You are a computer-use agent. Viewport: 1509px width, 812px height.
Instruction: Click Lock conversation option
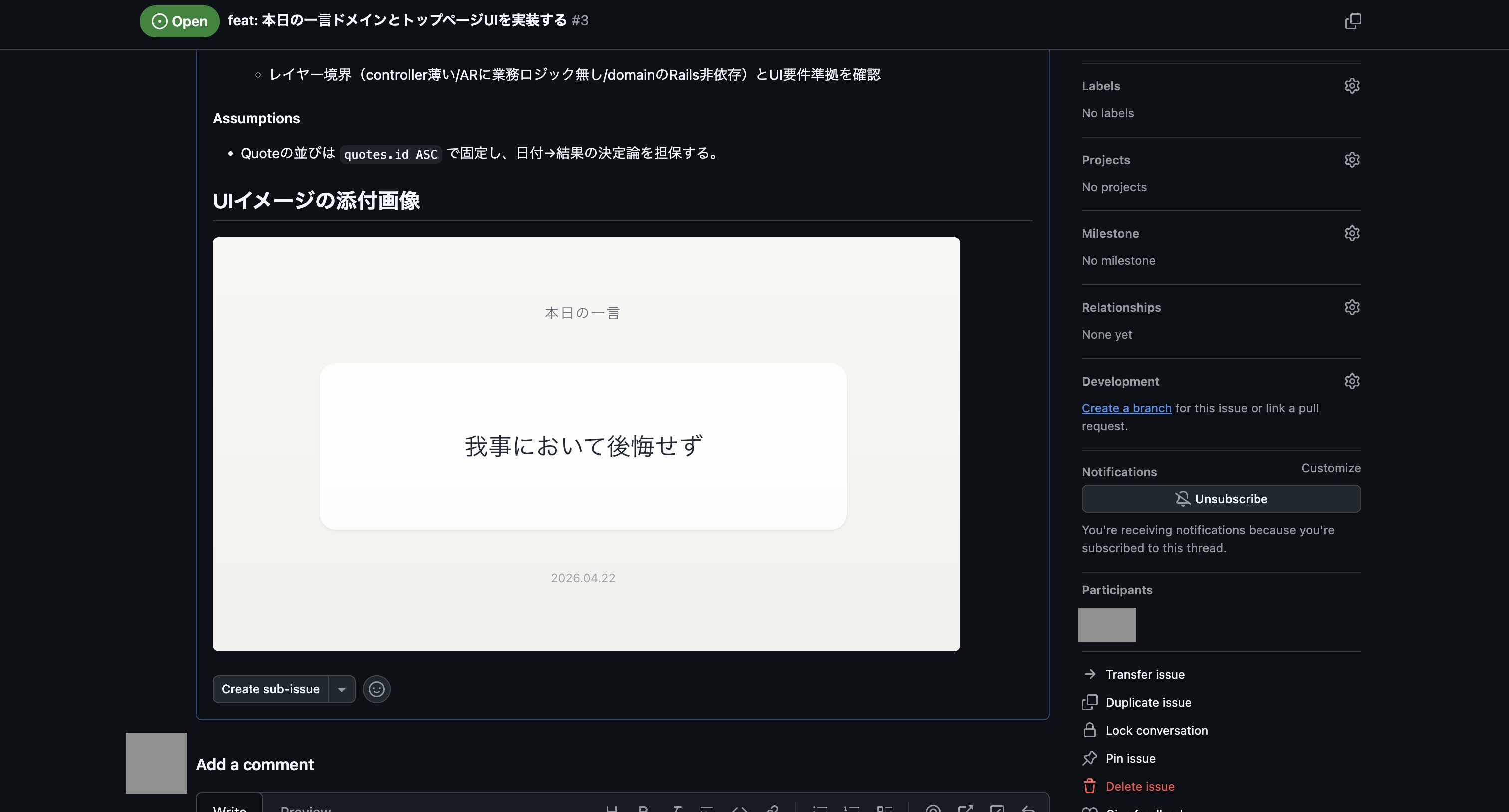pos(1156,730)
